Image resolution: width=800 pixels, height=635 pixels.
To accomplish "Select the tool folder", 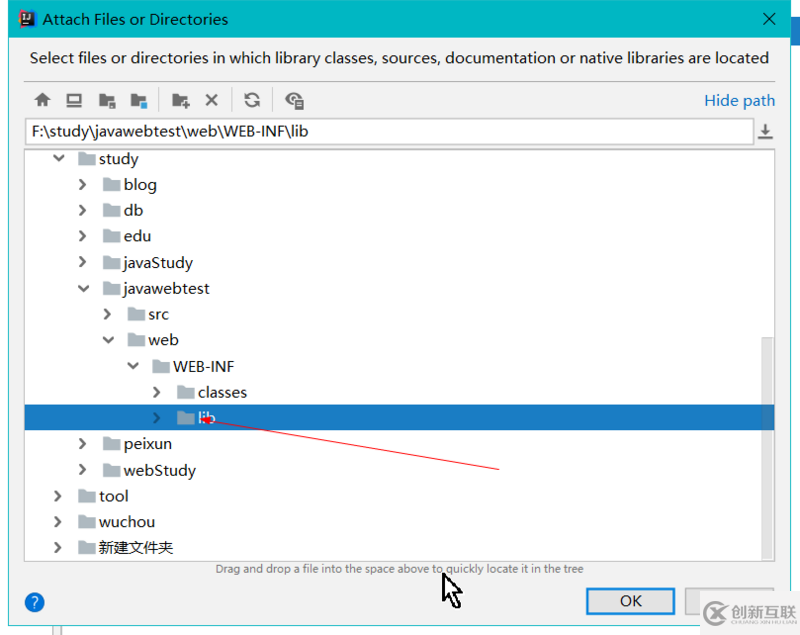I will tap(103, 496).
